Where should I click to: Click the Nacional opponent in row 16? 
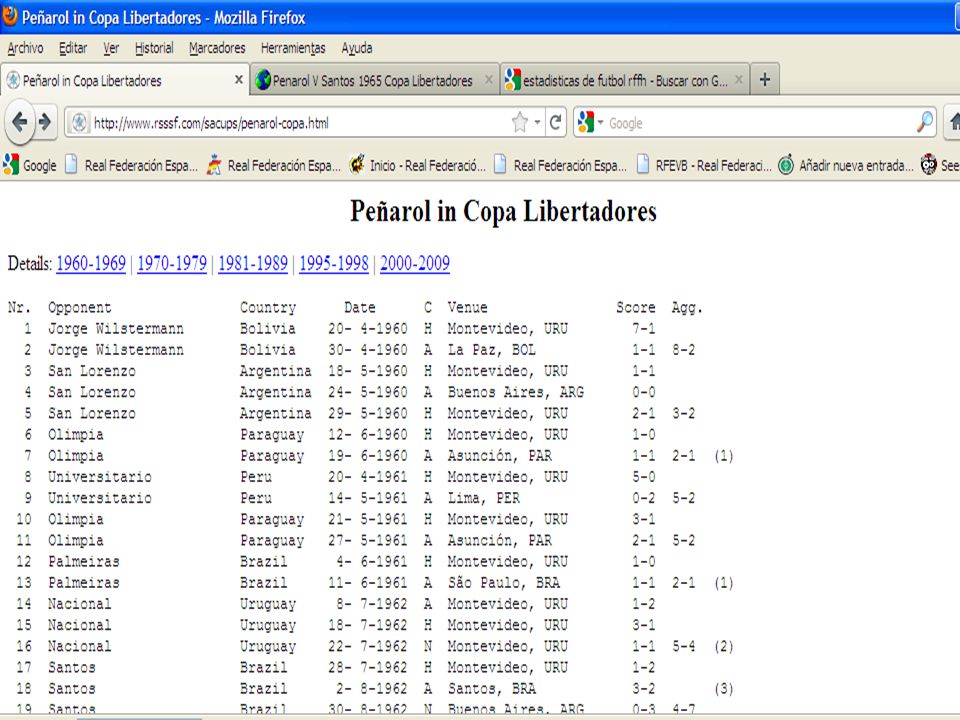click(x=80, y=647)
